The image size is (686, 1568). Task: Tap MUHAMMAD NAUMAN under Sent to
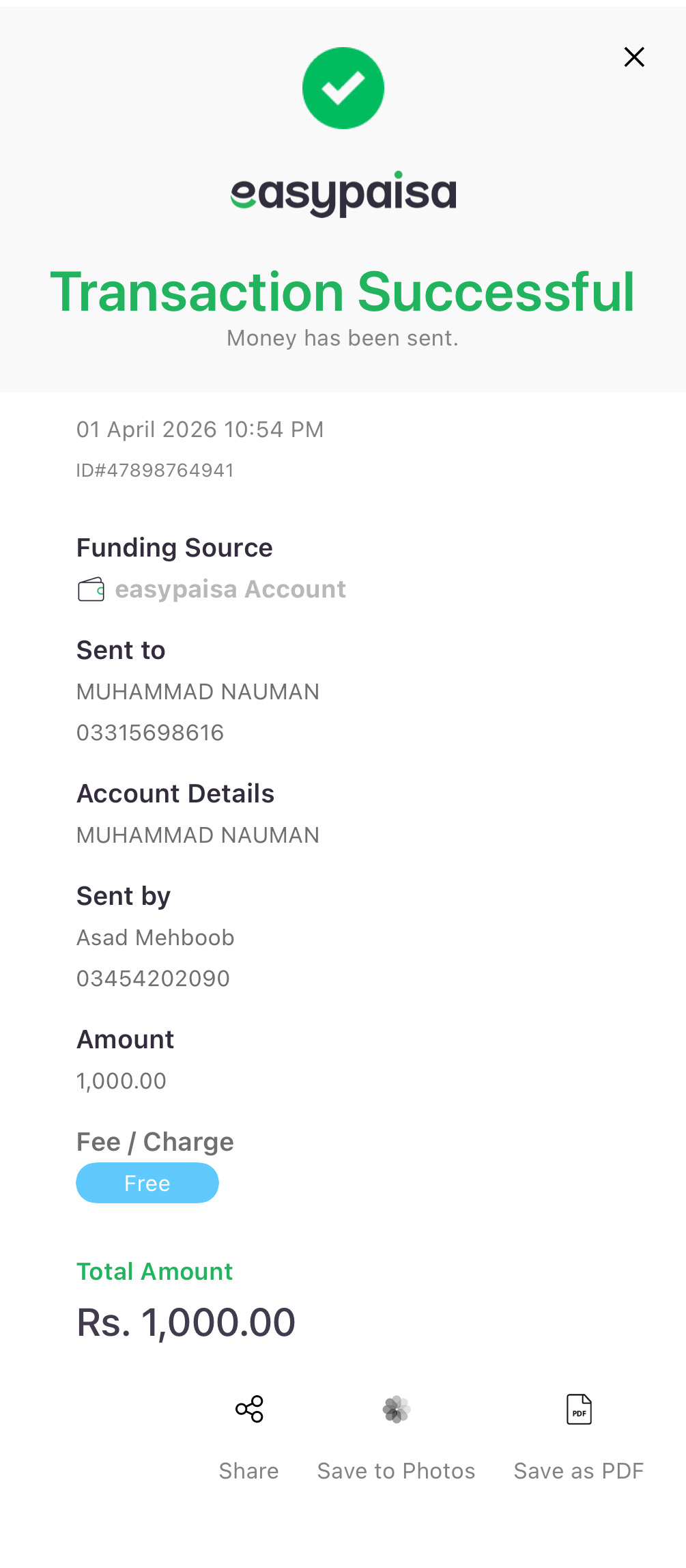click(198, 692)
